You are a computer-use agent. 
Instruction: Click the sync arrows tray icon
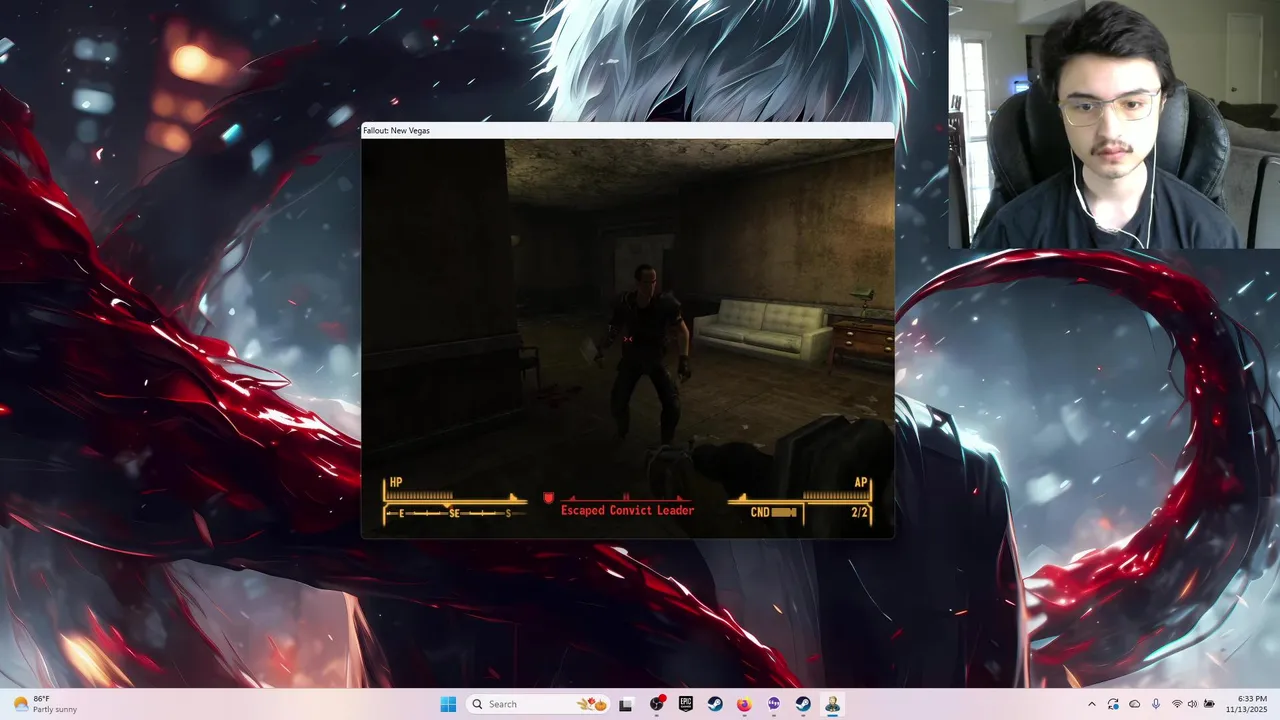tap(1113, 704)
